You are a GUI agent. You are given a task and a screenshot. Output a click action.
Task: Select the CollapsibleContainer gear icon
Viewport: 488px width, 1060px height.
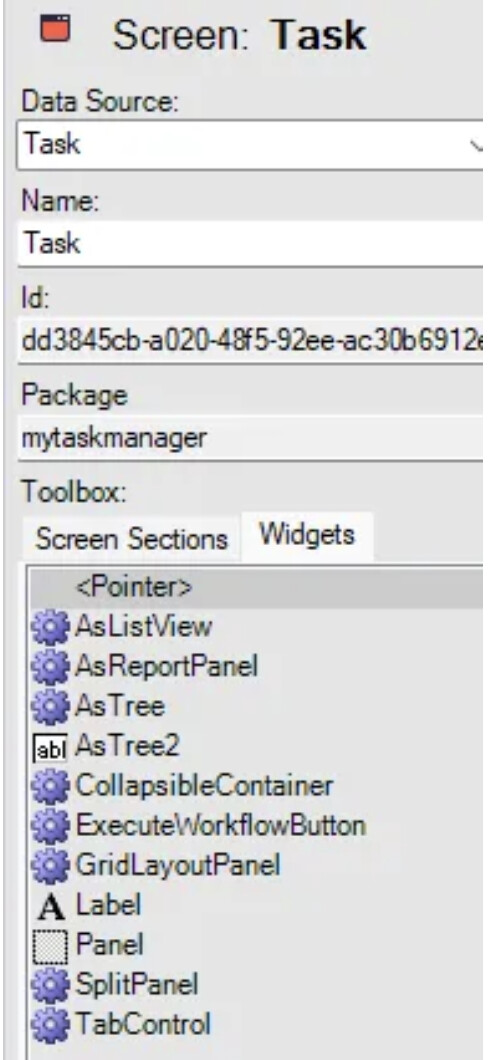(x=50, y=786)
